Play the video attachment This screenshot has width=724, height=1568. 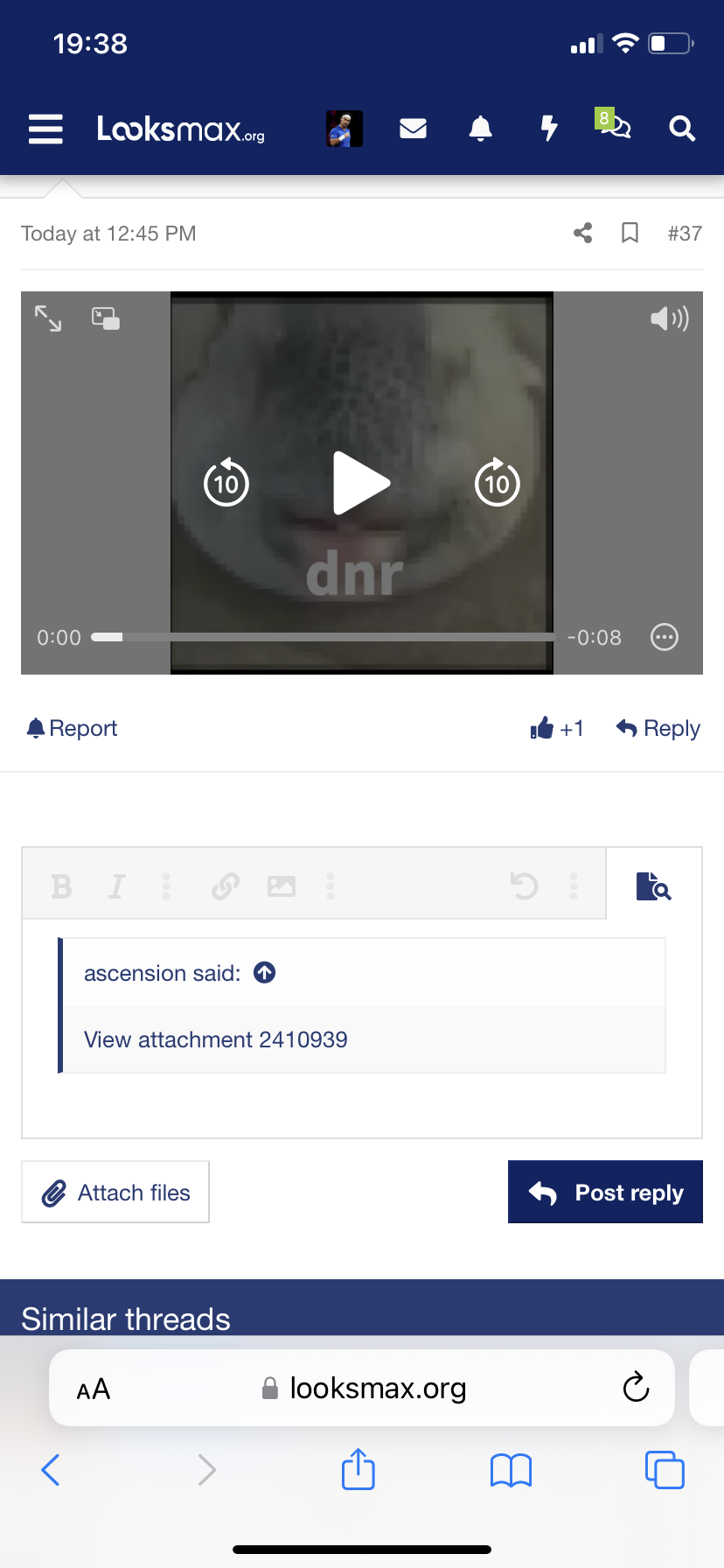pyautogui.click(x=361, y=483)
